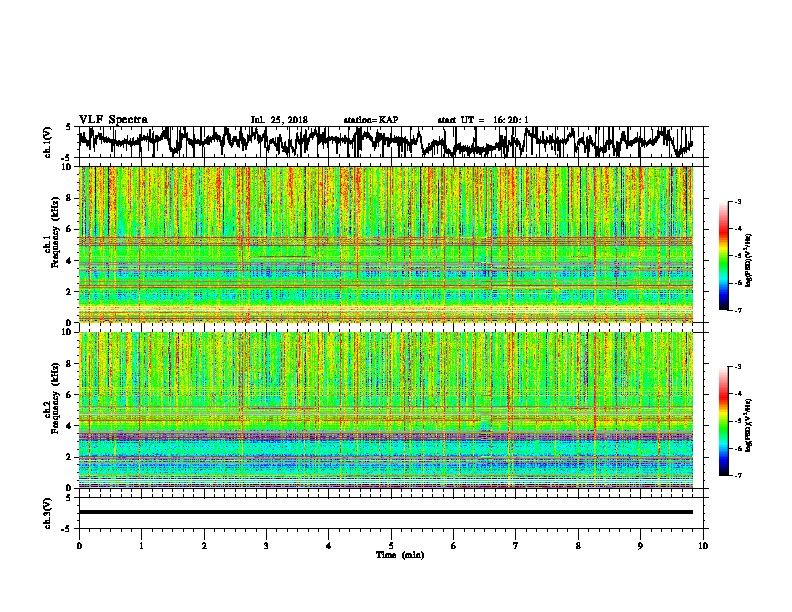This screenshot has width=792, height=612.
Task: Click the "8" kHz tick on ch.1 spectrogram
Action: tap(69, 198)
